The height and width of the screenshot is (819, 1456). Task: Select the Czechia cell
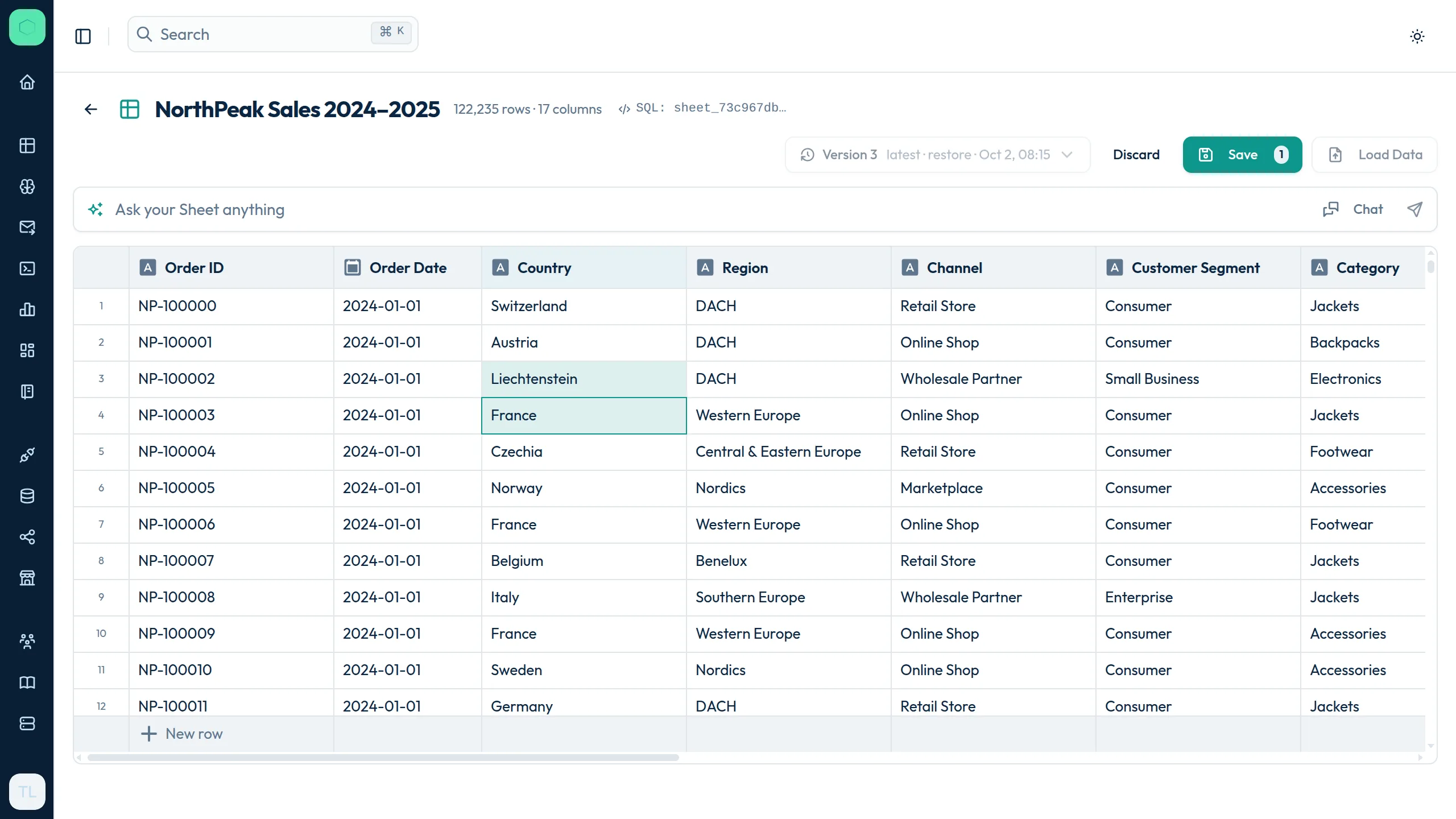pyautogui.click(x=584, y=452)
